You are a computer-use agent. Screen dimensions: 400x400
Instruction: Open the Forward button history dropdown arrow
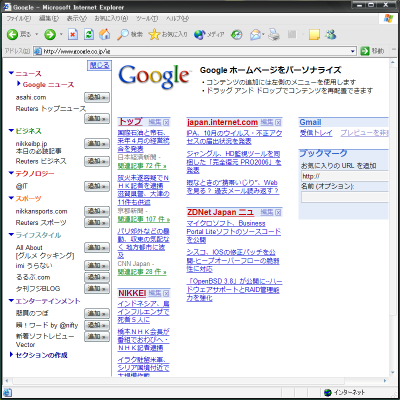pos(61,34)
